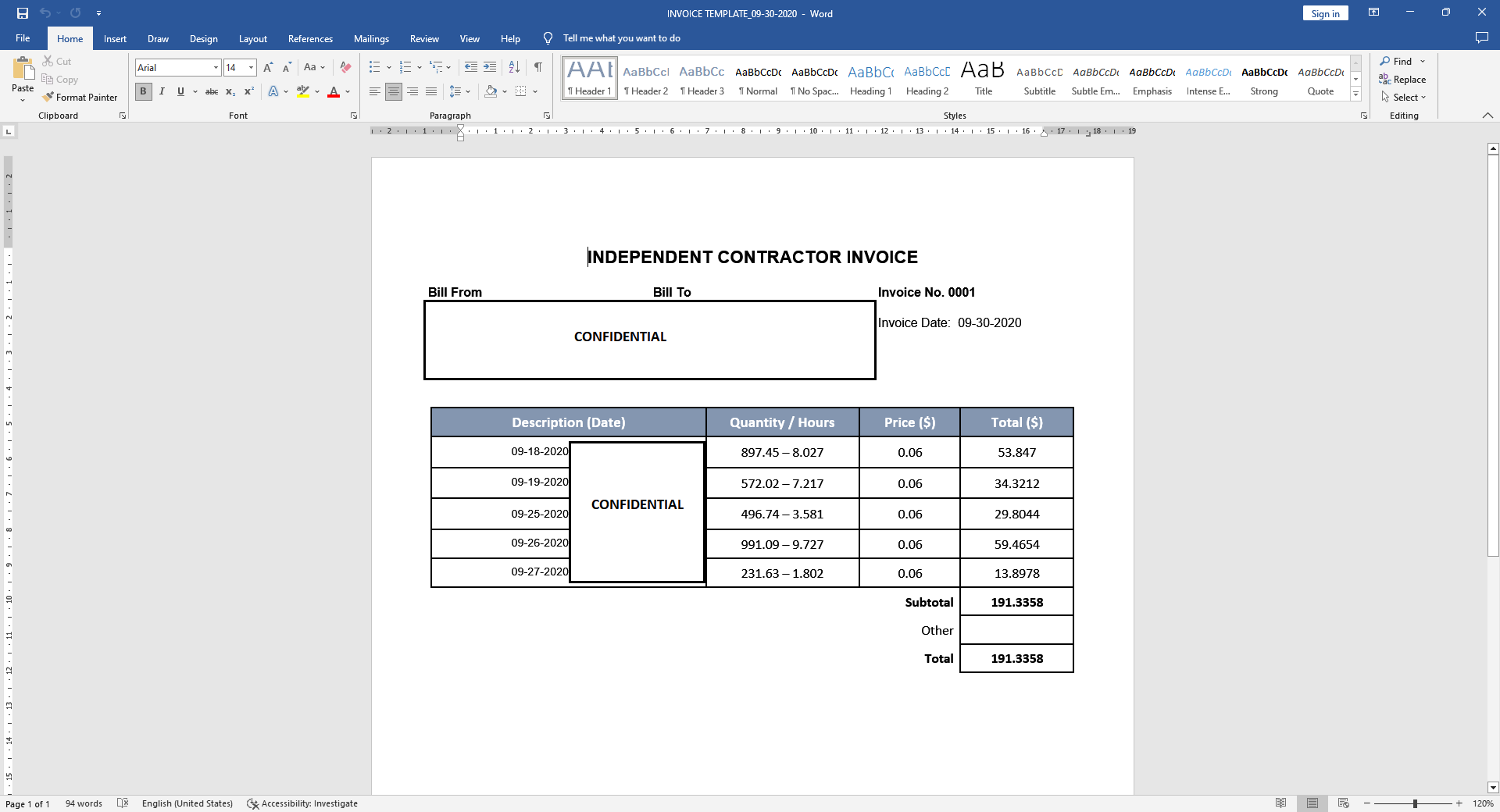This screenshot has height=812, width=1500.
Task: Open the Font dialog launcher
Action: click(354, 116)
